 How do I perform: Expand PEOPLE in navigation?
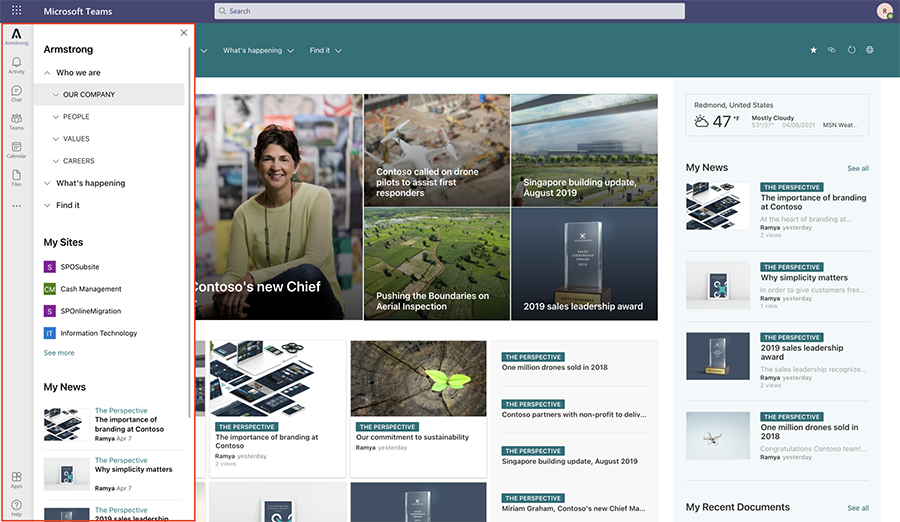point(56,117)
